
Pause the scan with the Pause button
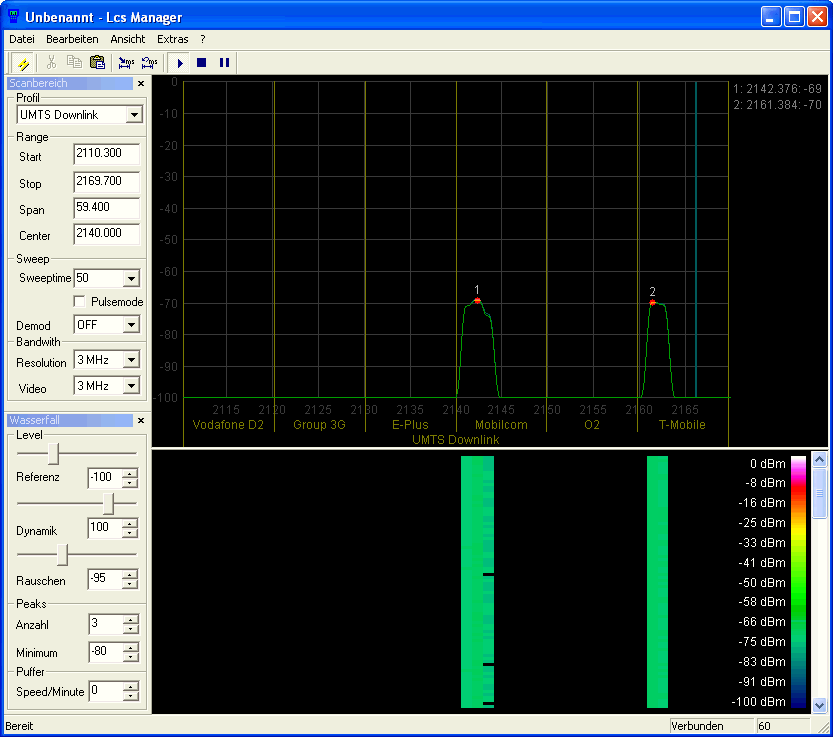click(x=224, y=63)
